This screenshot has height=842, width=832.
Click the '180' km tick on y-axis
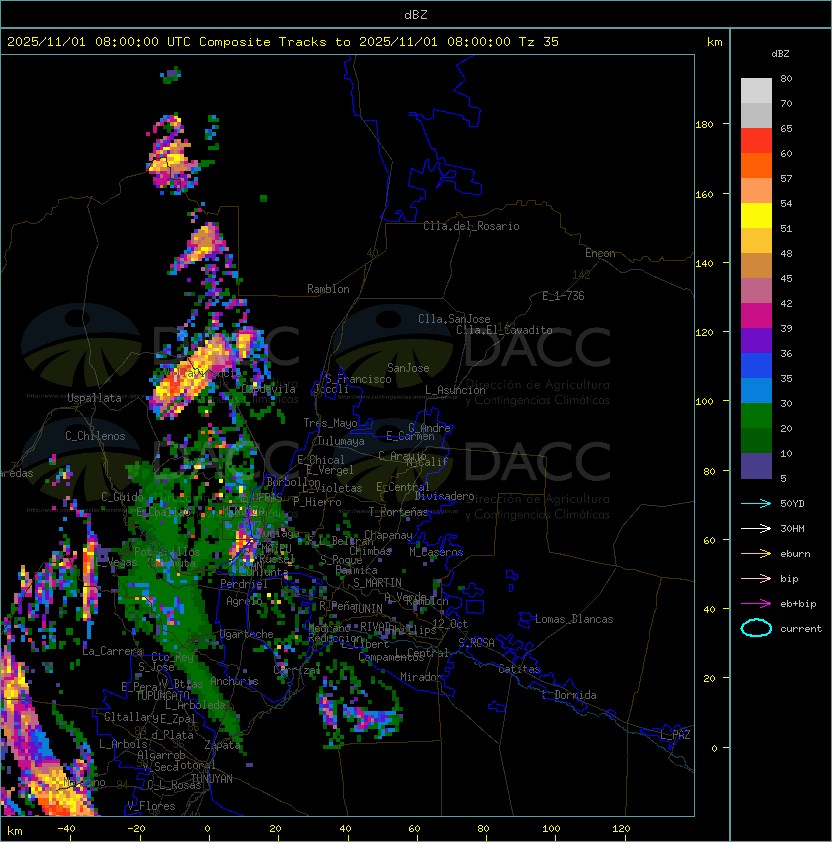point(704,125)
